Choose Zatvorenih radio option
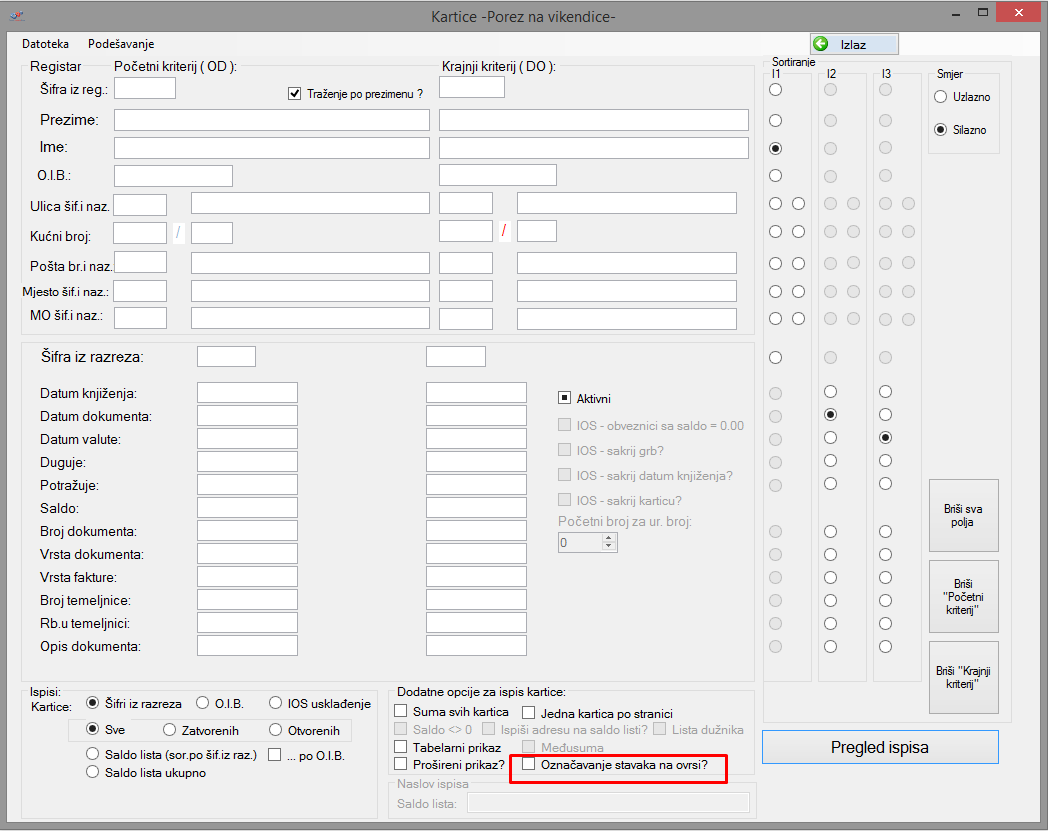This screenshot has height=831, width=1048. 169,730
